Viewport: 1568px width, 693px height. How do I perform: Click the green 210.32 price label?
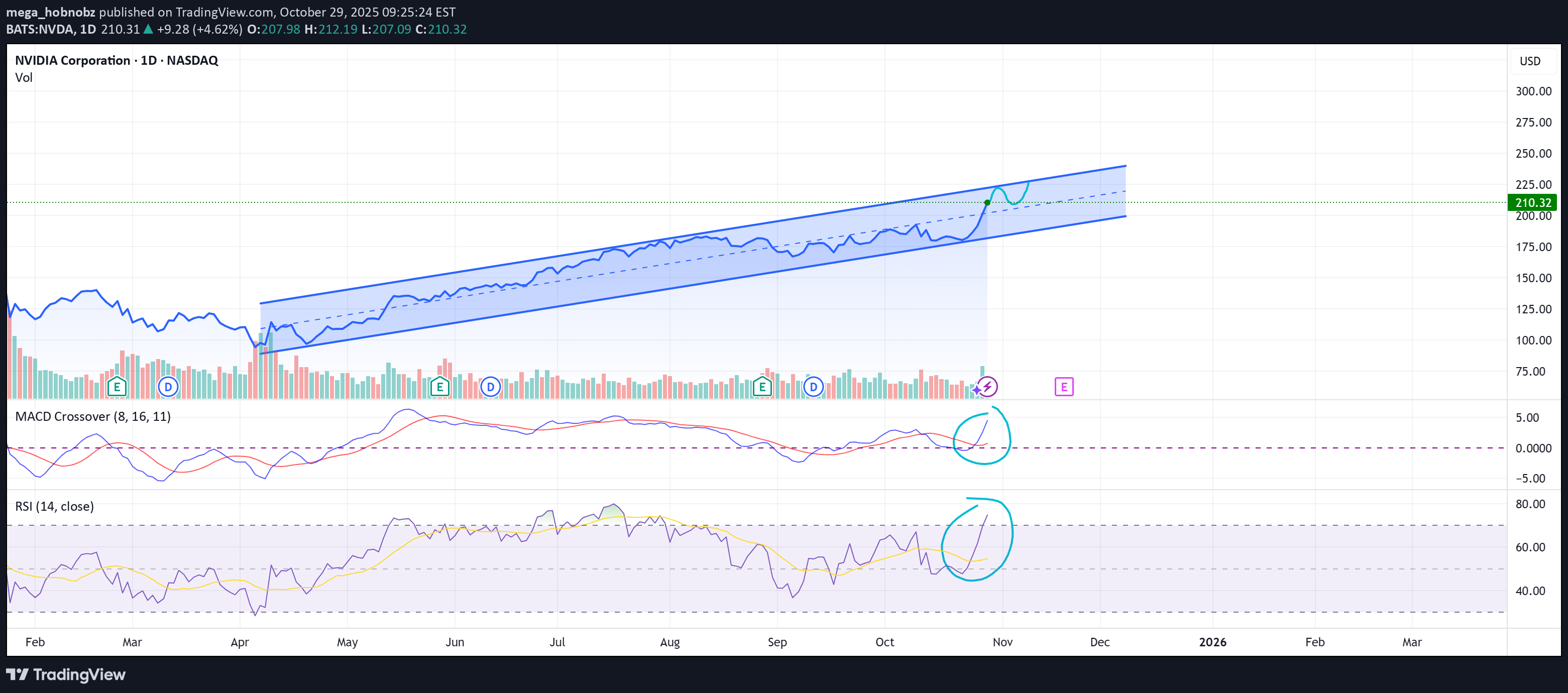[x=1532, y=202]
